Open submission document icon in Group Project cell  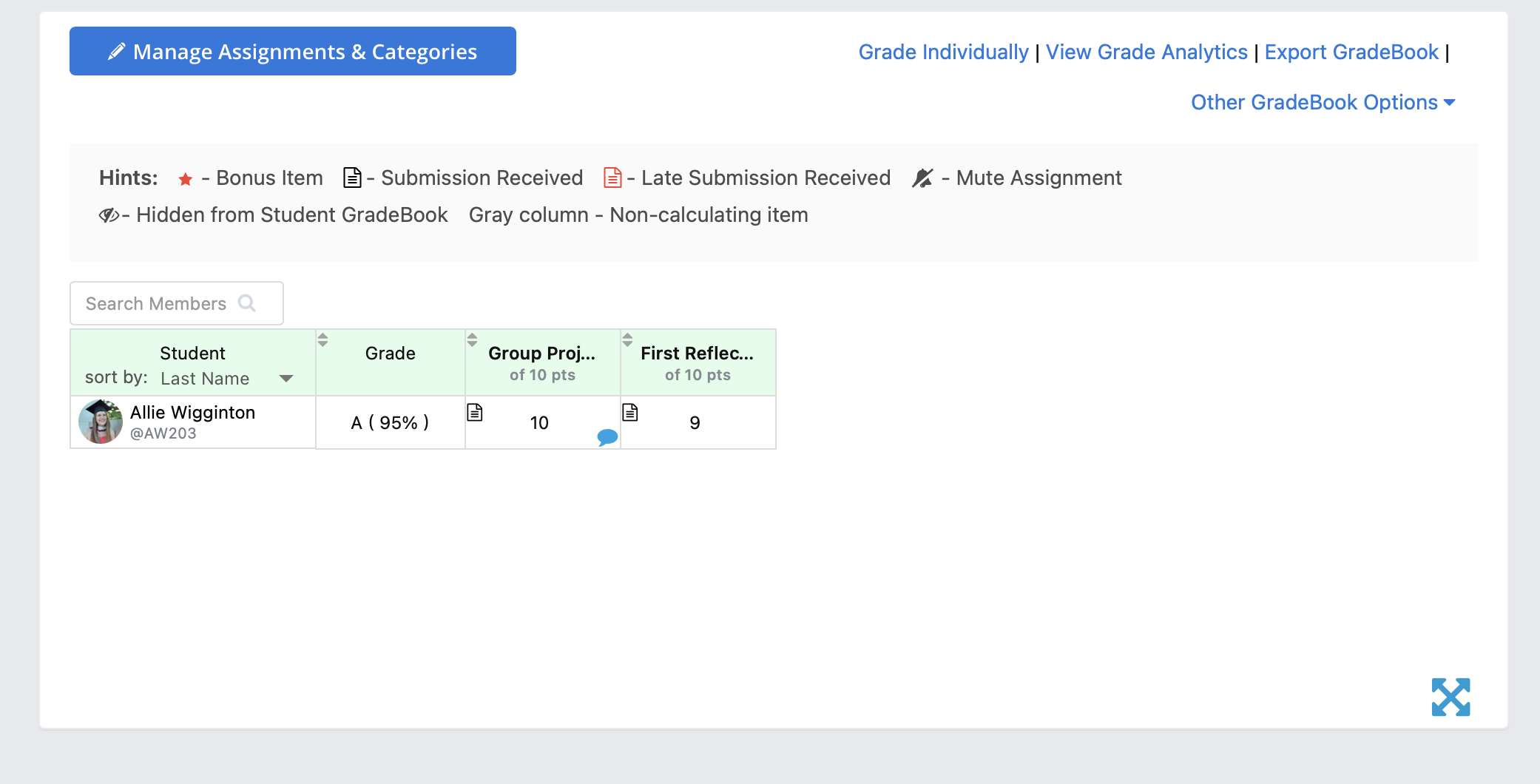(x=475, y=412)
